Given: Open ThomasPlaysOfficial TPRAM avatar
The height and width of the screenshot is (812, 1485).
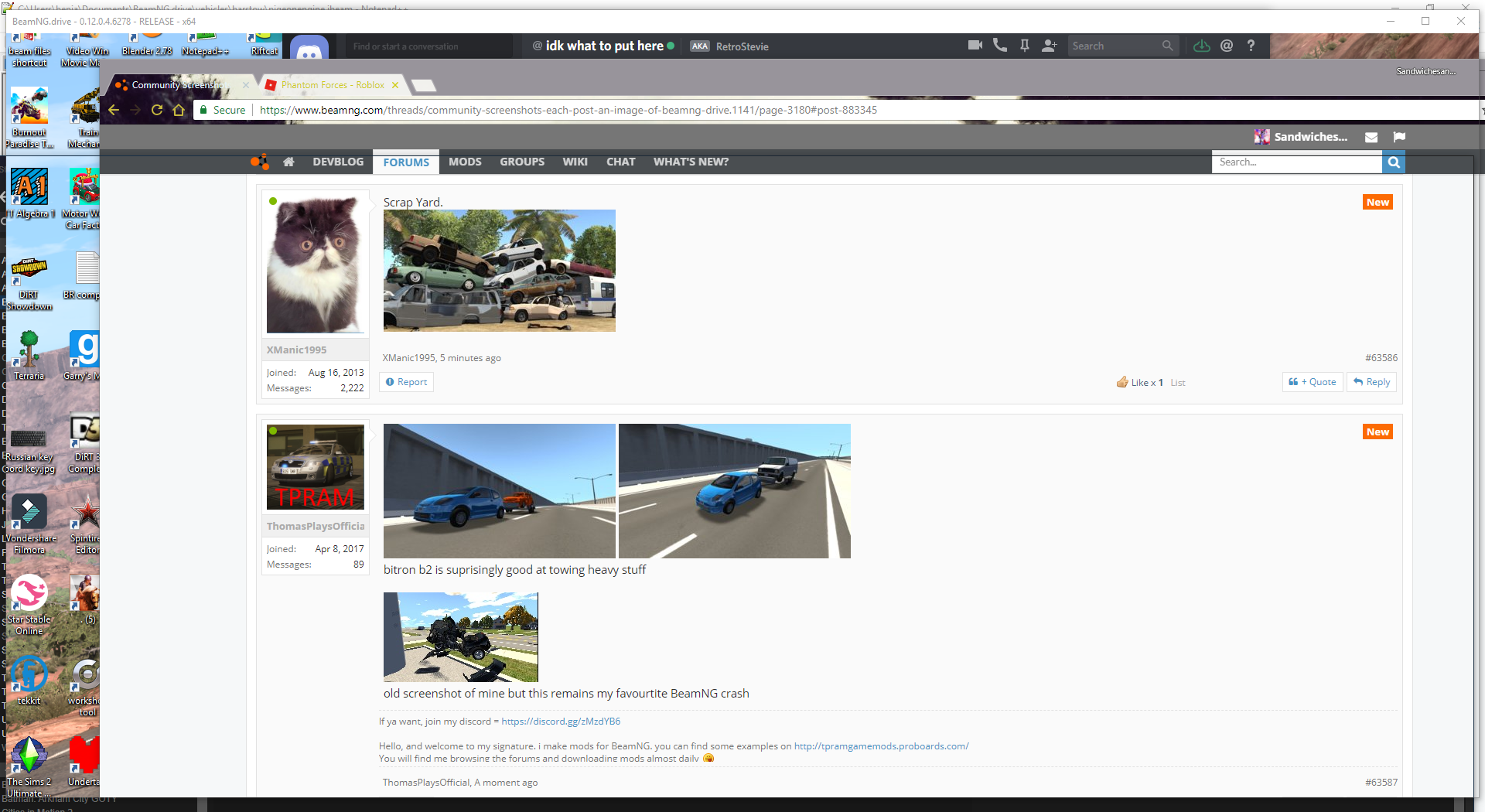Looking at the screenshot, I should pyautogui.click(x=316, y=467).
